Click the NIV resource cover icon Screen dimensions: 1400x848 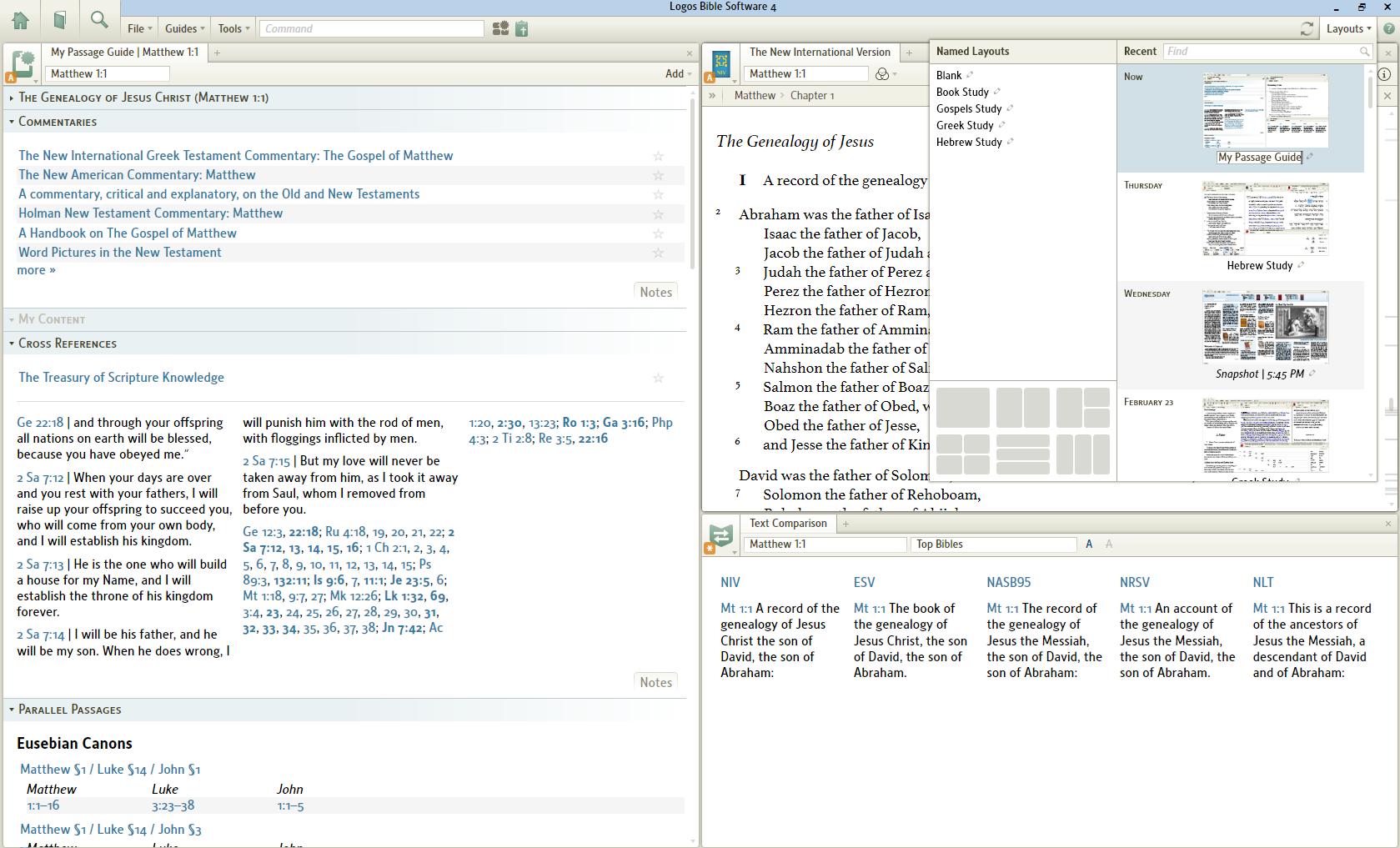tap(720, 64)
